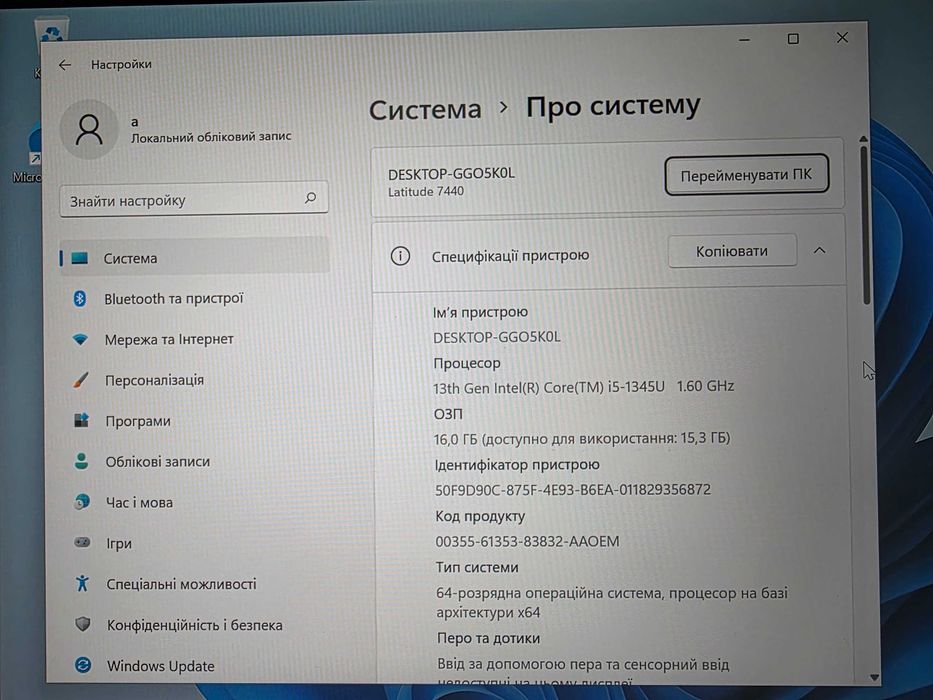The height and width of the screenshot is (700, 933).
Task: Click device name DESKTOP-GGO5K0L under Ім'я пристрою
Action: click(x=497, y=337)
